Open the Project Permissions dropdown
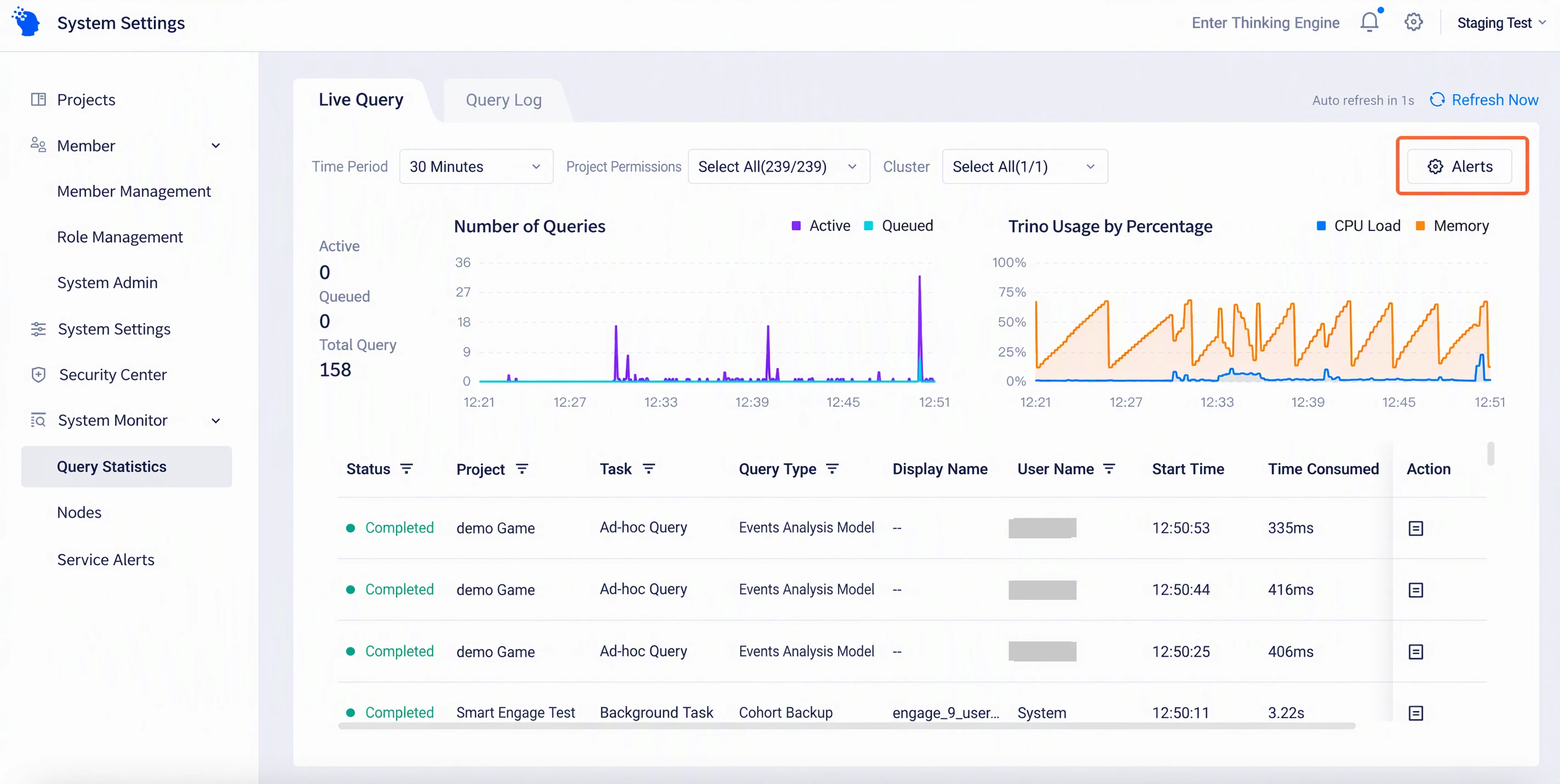Viewport: 1560px width, 784px height. 779,167
